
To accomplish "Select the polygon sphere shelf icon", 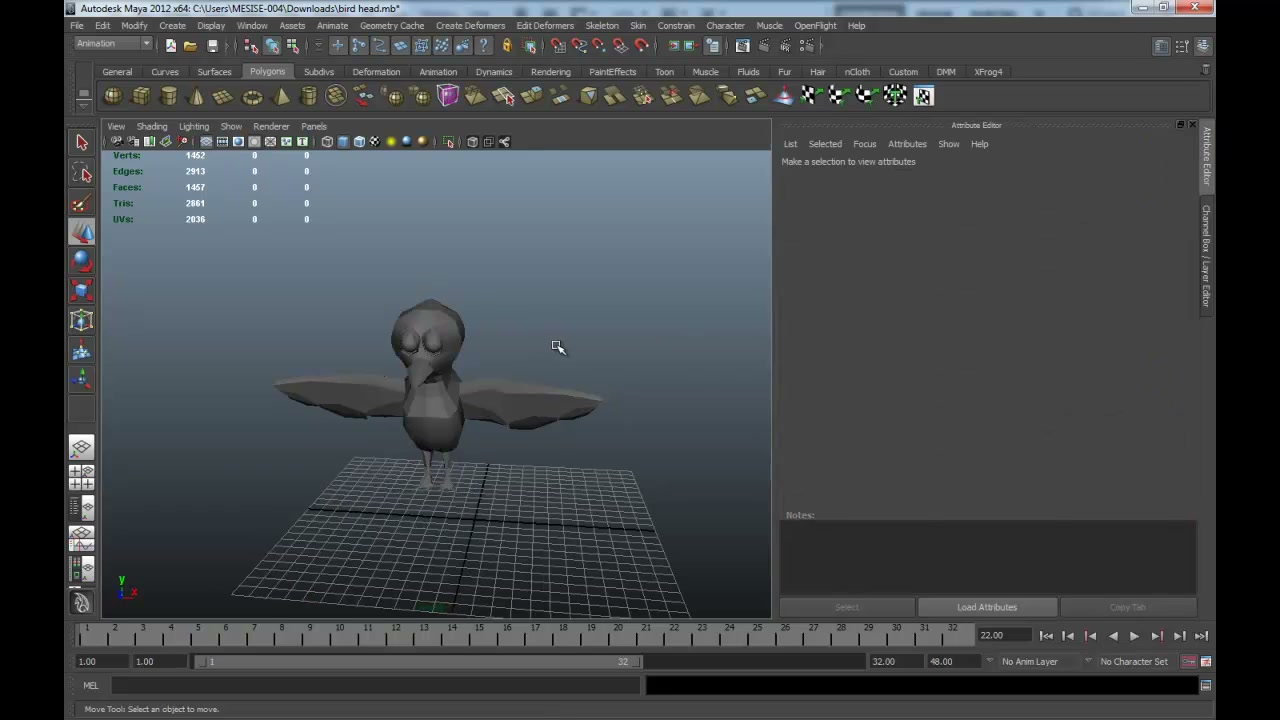I will 113,96.
